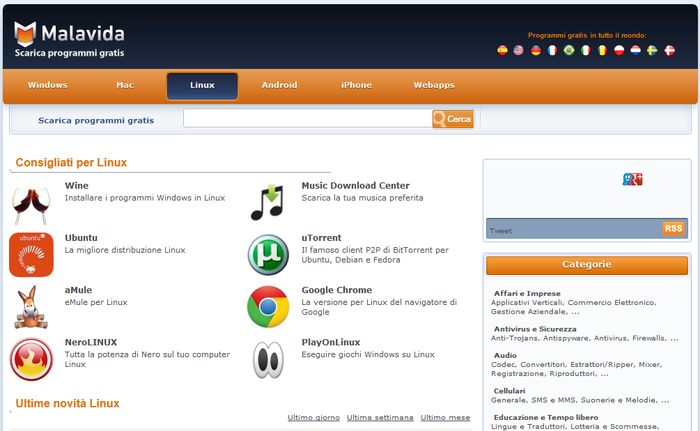Choose the Netherlands flag icon

point(635,50)
